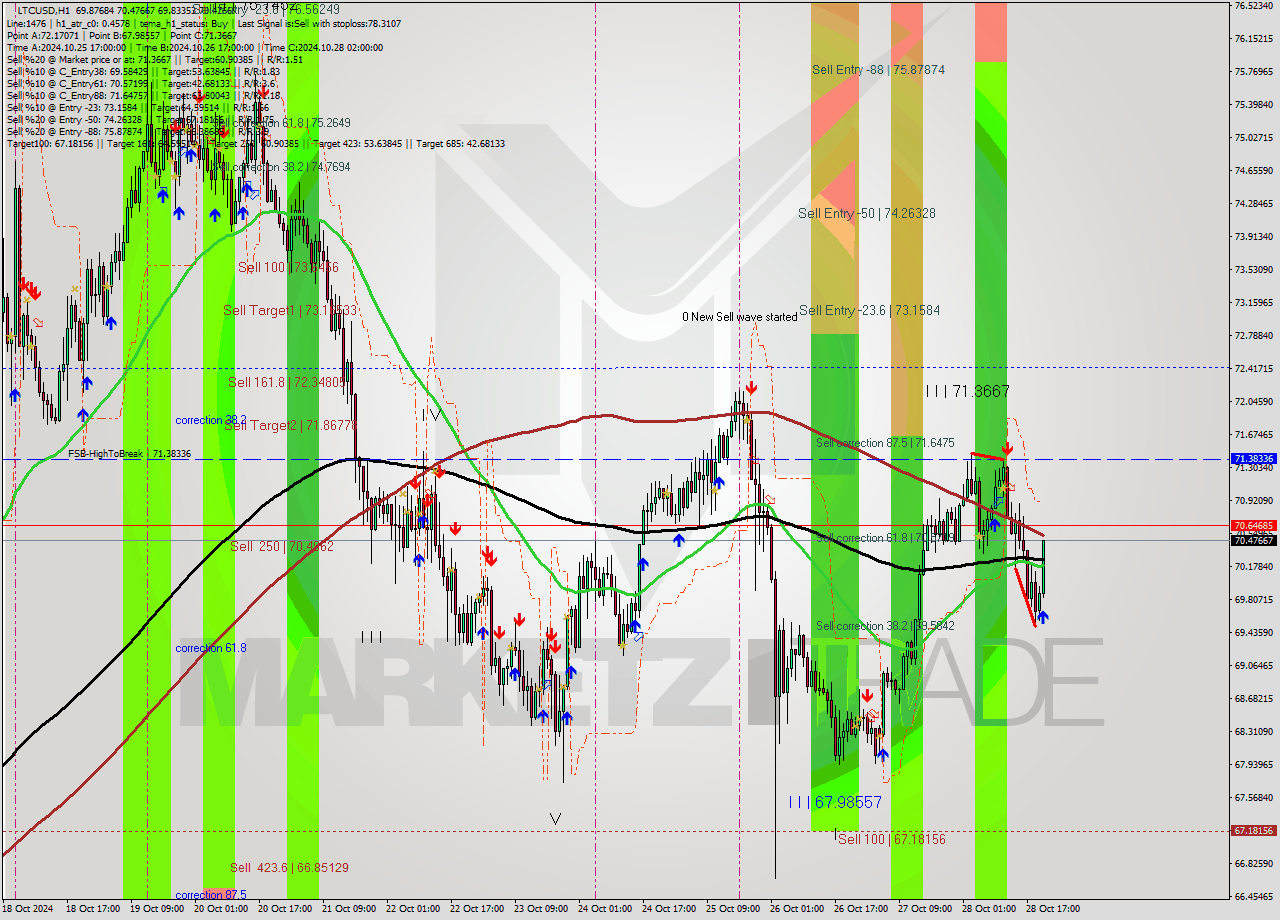This screenshot has height=920, width=1280.
Task: Click the 'Point A:72.17071' info text
Action: 43,35
